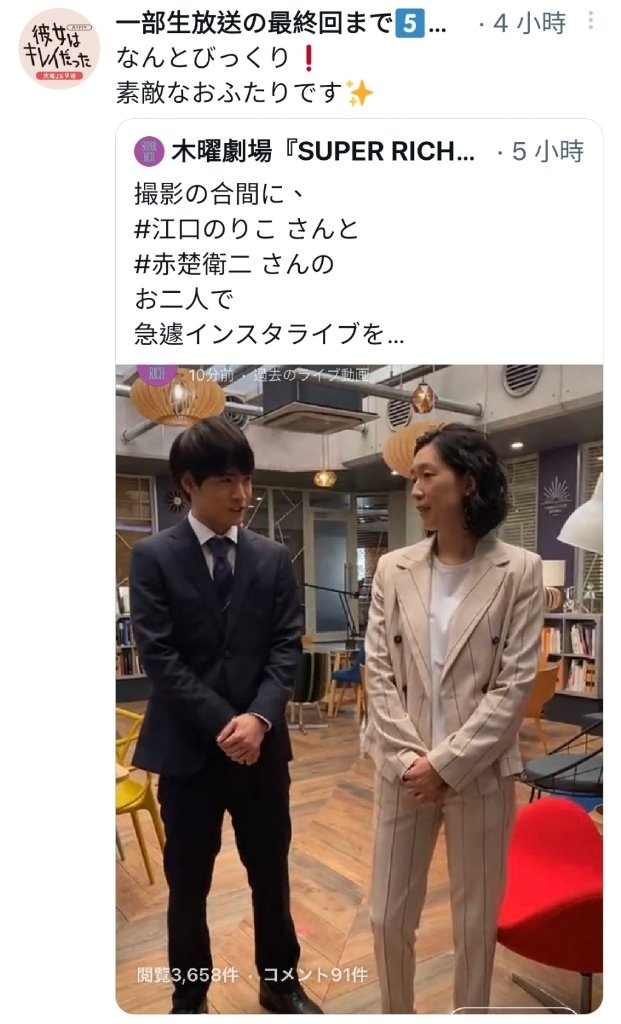This screenshot has height=1024, width=621.
Task: Expand truncated text 急遽インスタライブを…
Action: click(x=269, y=334)
